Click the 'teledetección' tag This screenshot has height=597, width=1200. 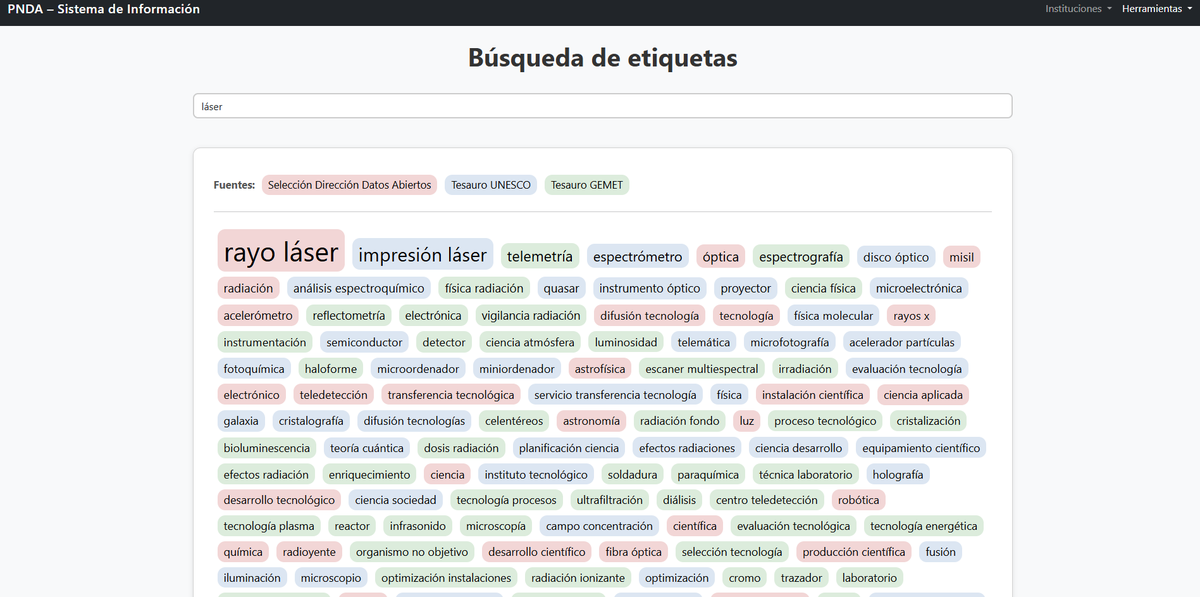(334, 395)
